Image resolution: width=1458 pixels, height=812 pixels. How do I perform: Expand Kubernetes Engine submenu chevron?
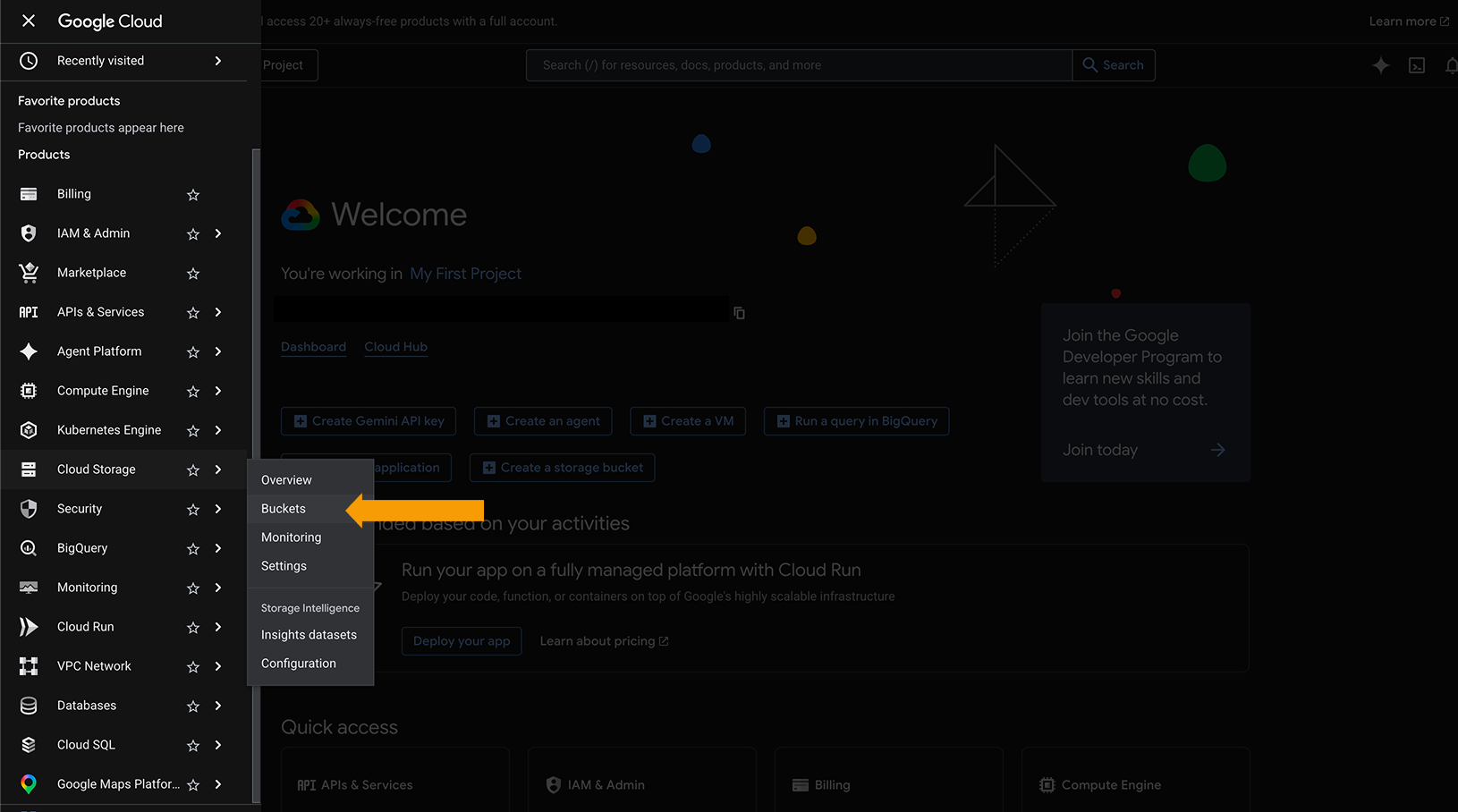[x=218, y=430]
